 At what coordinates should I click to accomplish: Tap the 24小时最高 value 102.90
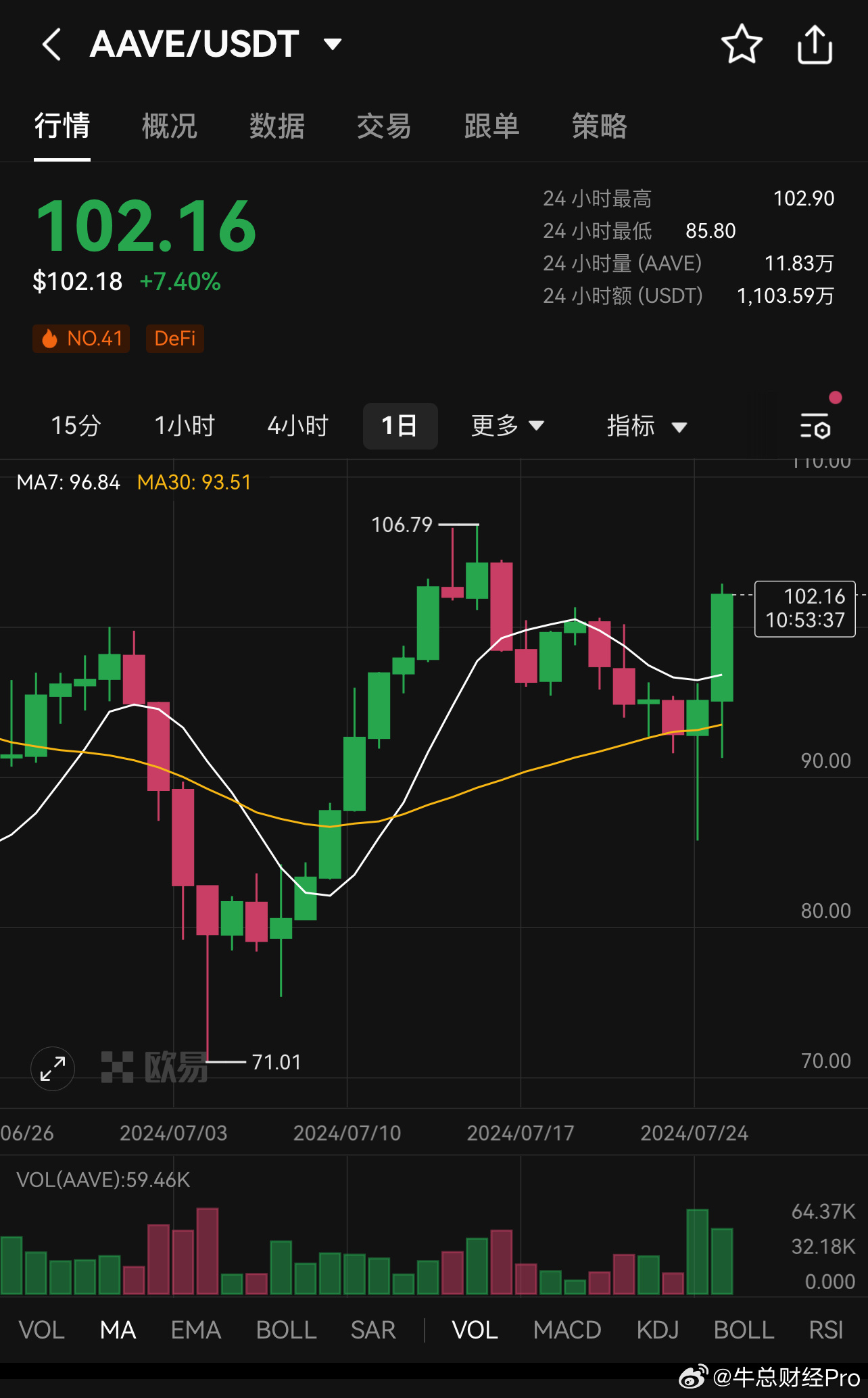coord(804,198)
